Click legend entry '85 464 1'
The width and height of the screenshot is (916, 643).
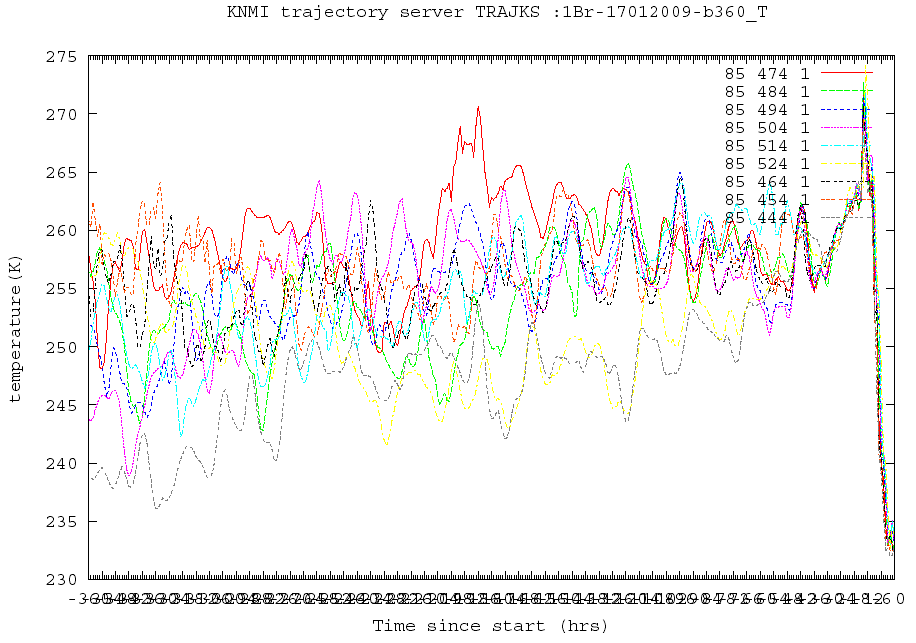click(x=768, y=182)
